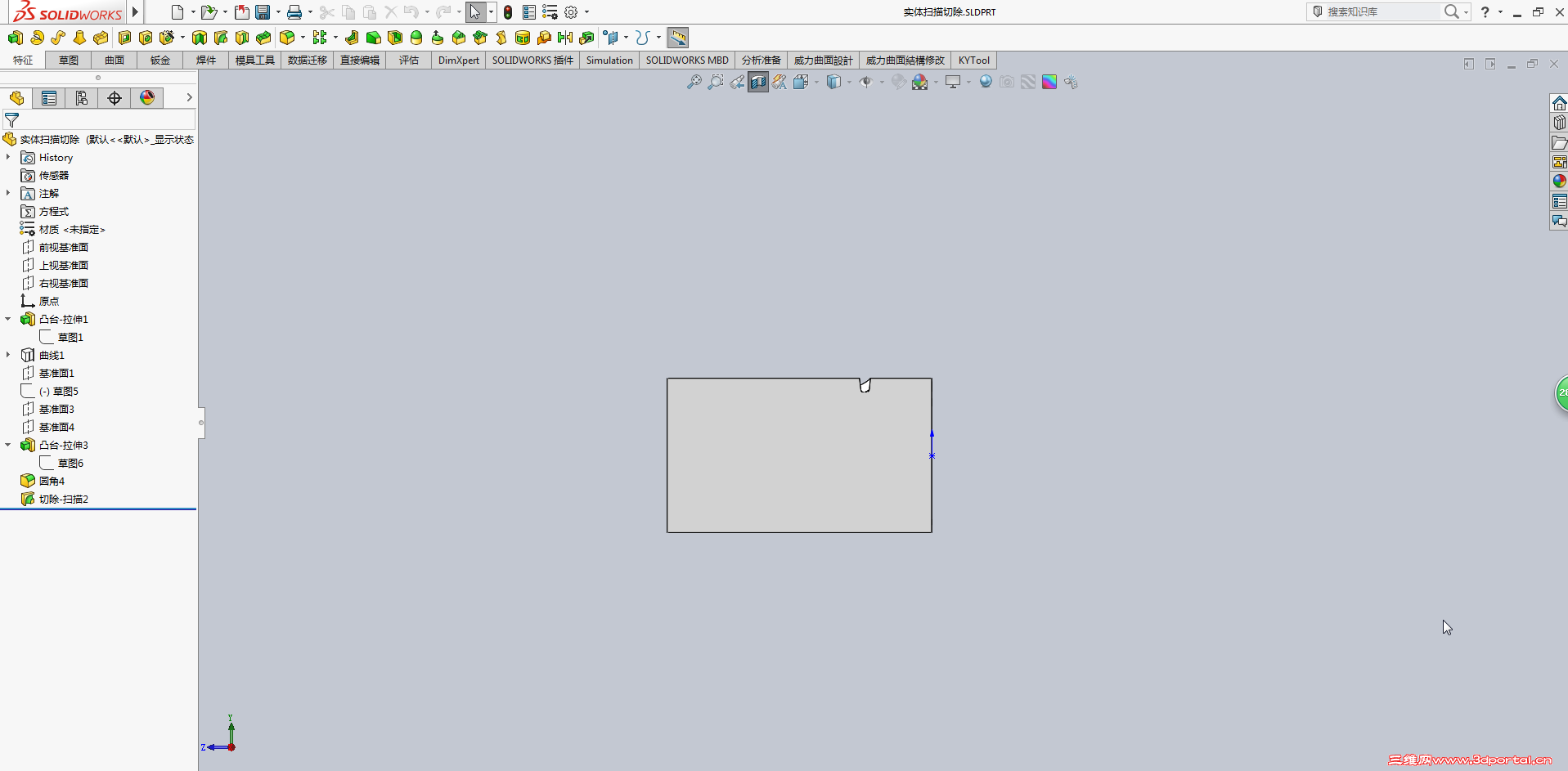Open the Save options dropdown arrow
The width and height of the screenshot is (1568, 771).
(278, 12)
